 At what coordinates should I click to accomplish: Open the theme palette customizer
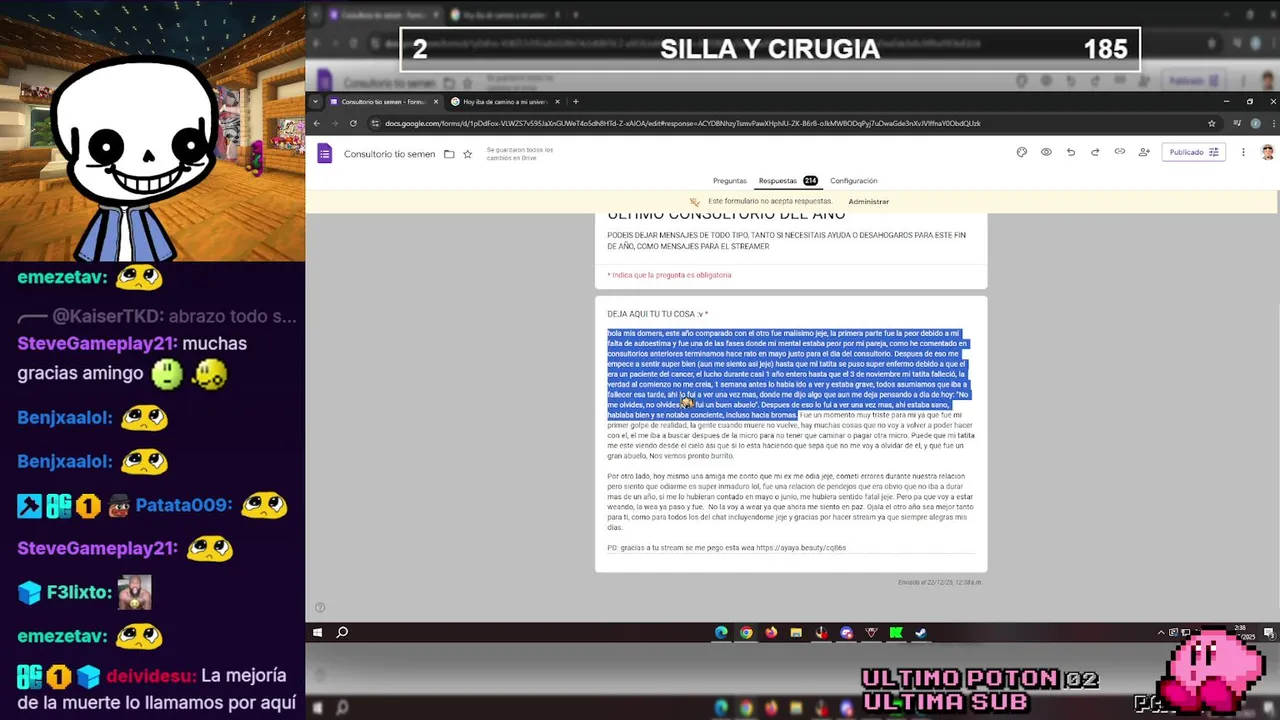tap(1021, 152)
